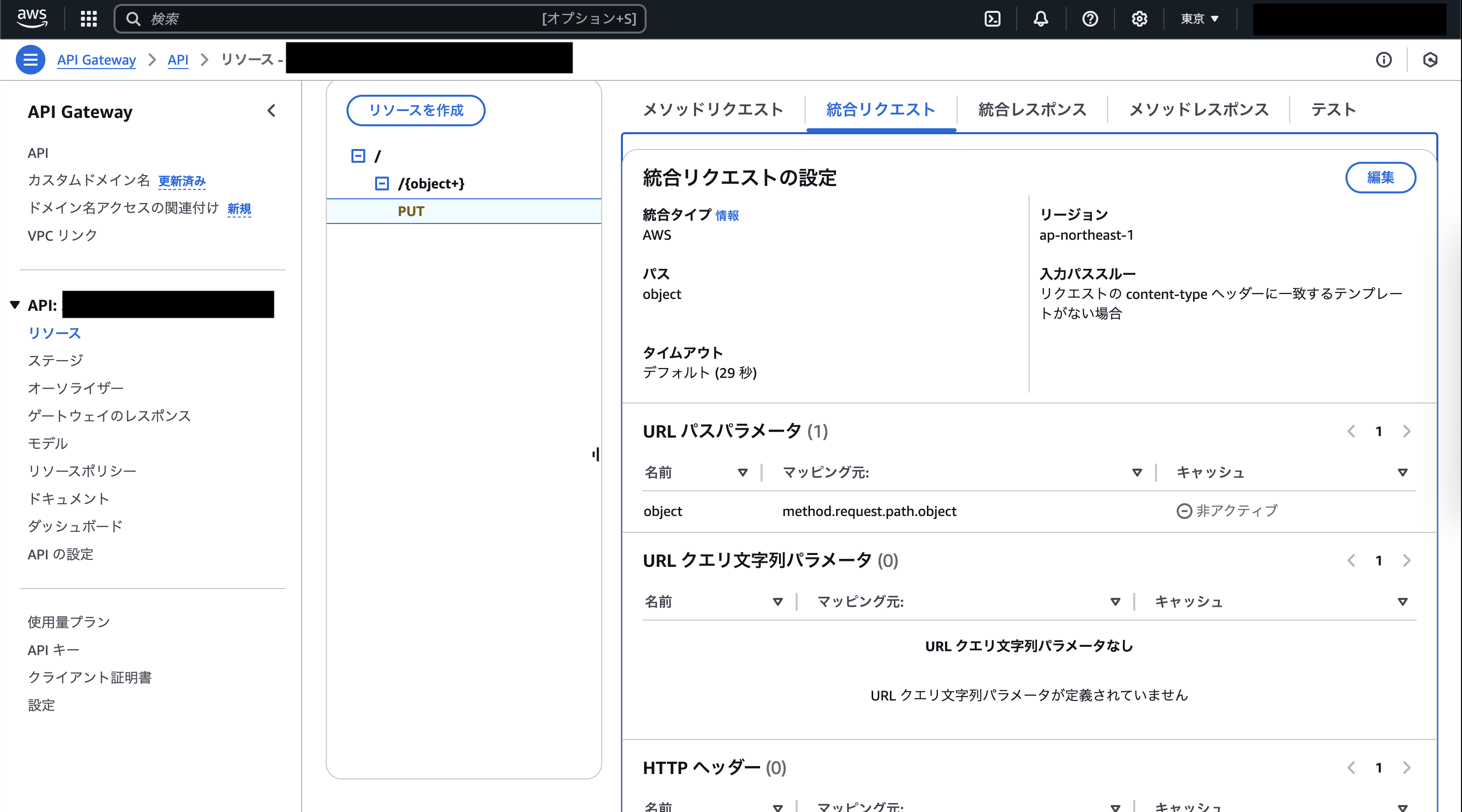Open 使用量プラン in sidebar
Image resolution: width=1462 pixels, height=812 pixels.
(69, 622)
